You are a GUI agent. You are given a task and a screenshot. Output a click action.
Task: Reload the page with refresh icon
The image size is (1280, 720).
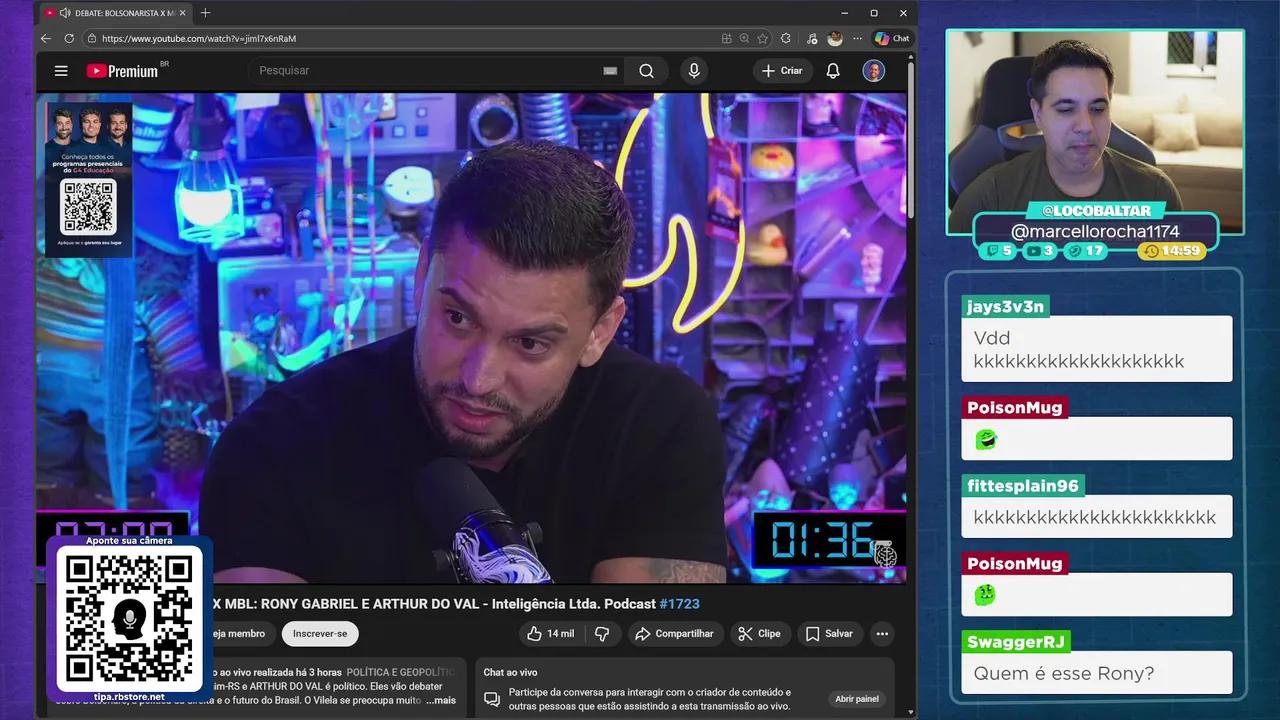point(69,38)
